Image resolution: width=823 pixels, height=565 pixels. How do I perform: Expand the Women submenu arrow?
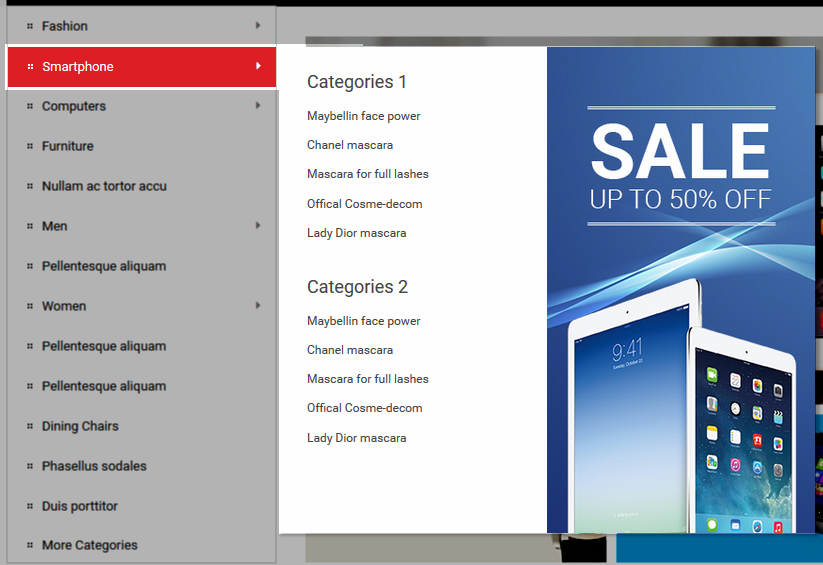258,306
